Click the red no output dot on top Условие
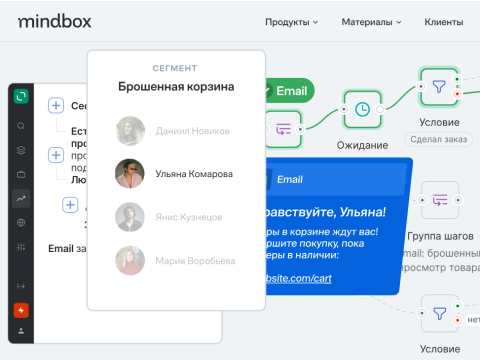 [457, 94]
